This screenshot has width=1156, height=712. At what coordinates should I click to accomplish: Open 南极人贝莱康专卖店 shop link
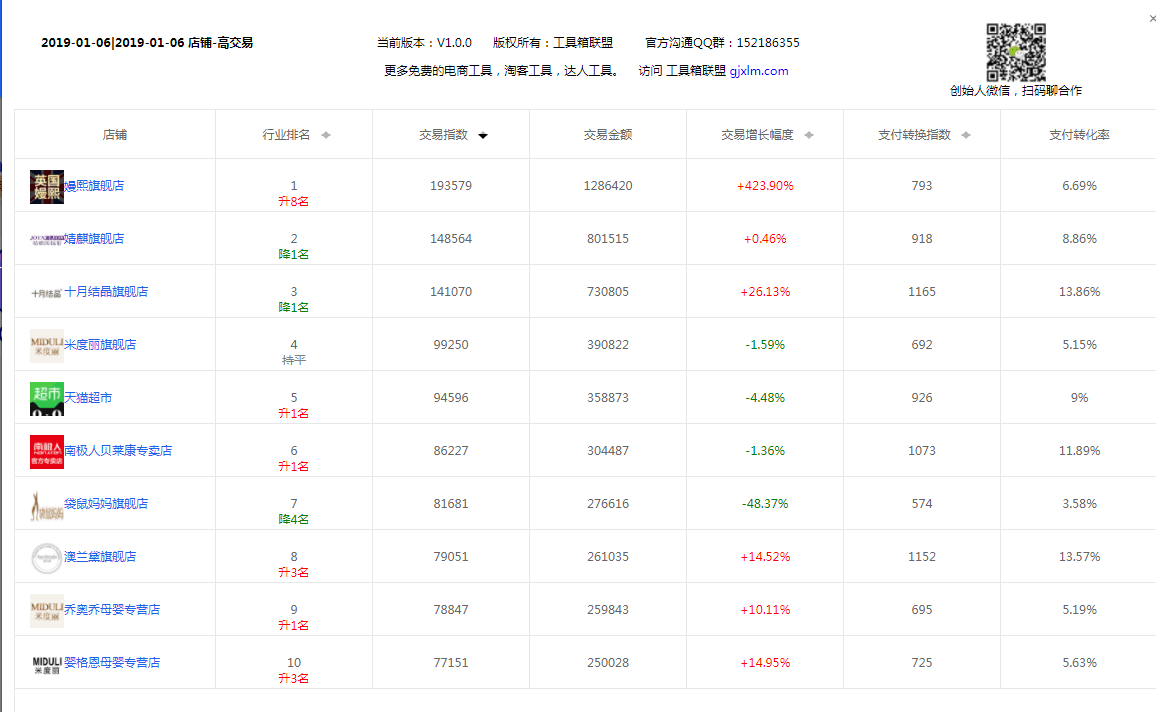click(118, 451)
